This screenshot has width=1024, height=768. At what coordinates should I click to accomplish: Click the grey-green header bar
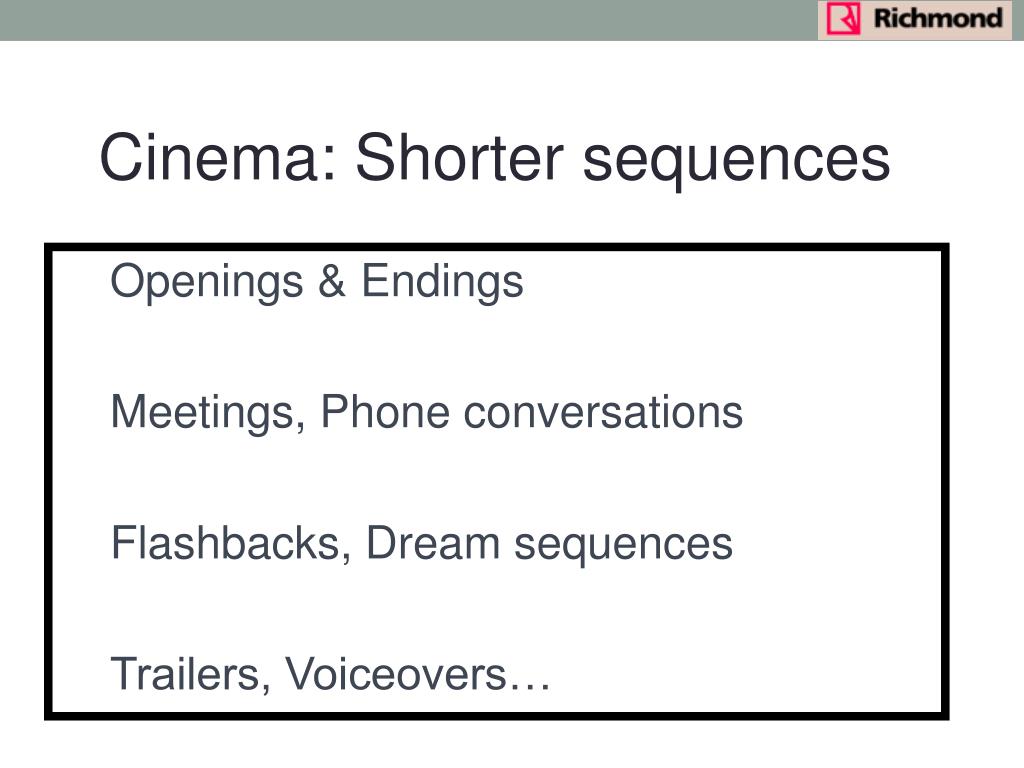pyautogui.click(x=512, y=20)
